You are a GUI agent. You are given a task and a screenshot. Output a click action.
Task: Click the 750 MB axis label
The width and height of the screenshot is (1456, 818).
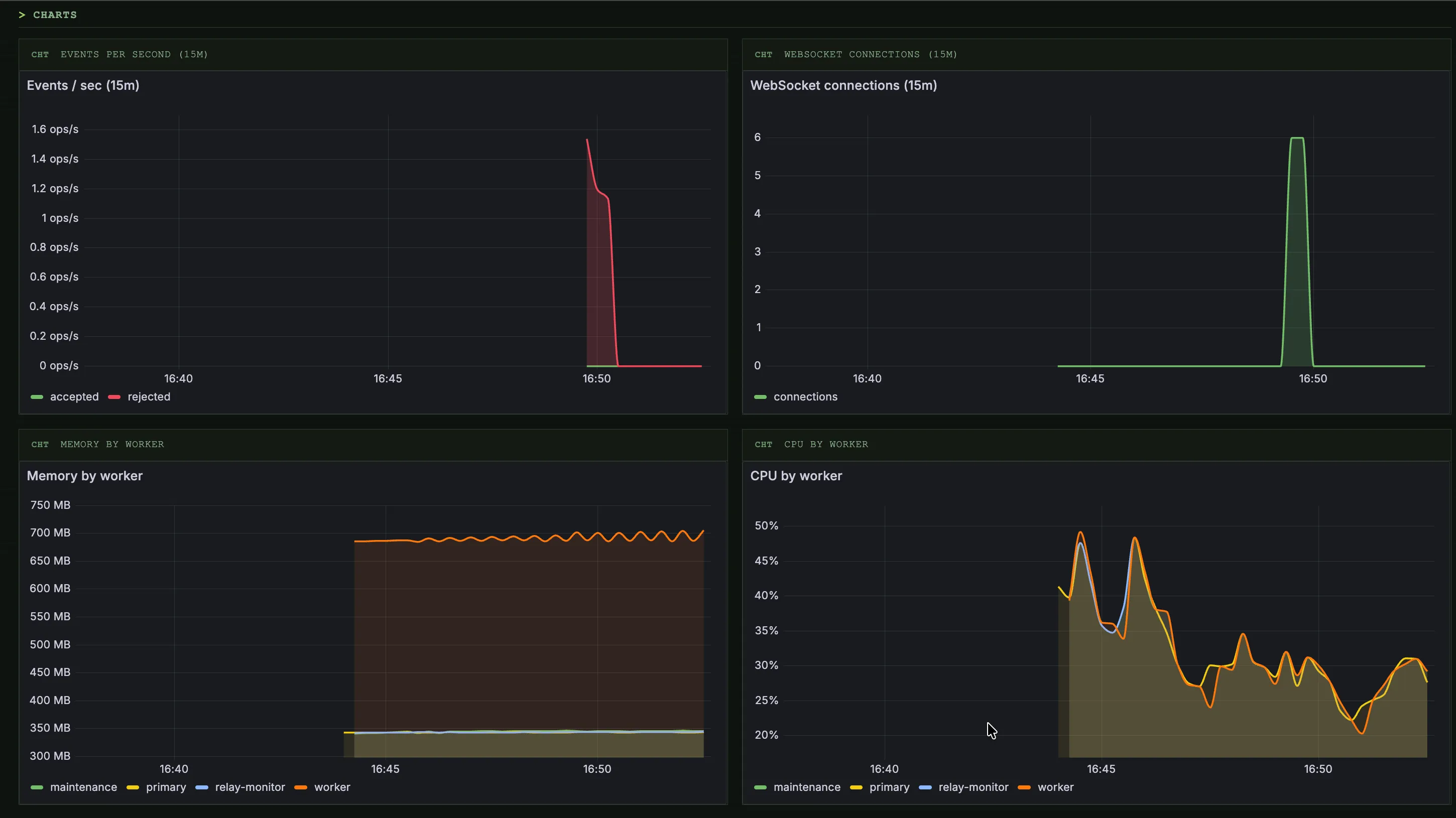(x=50, y=505)
